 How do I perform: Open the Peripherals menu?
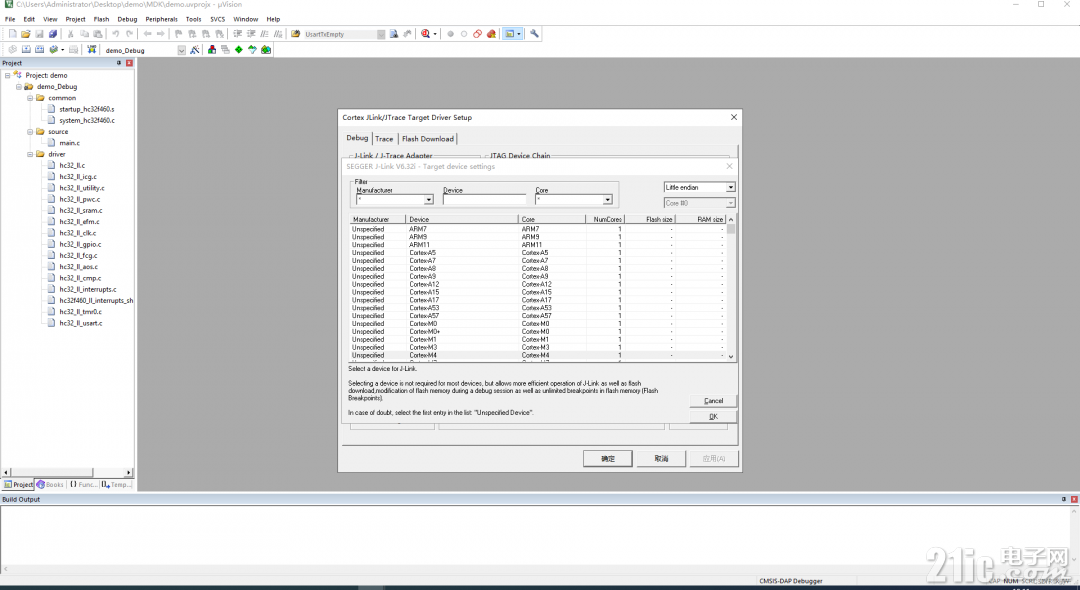161,19
